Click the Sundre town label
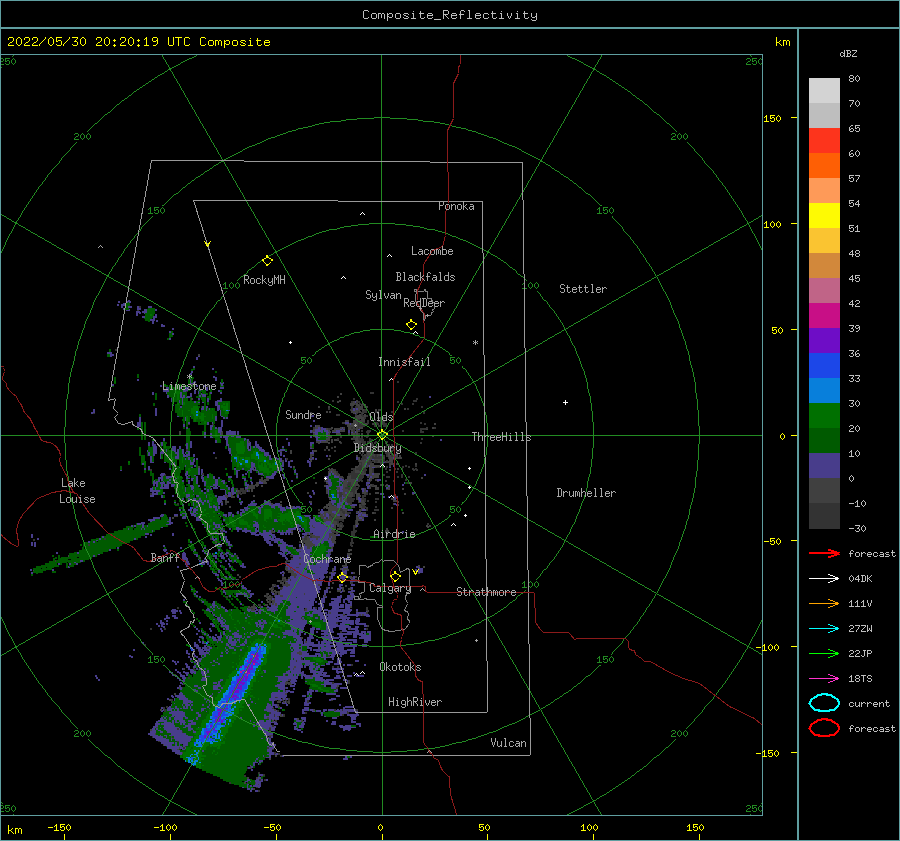Screen dimensions: 900x841 (303, 414)
